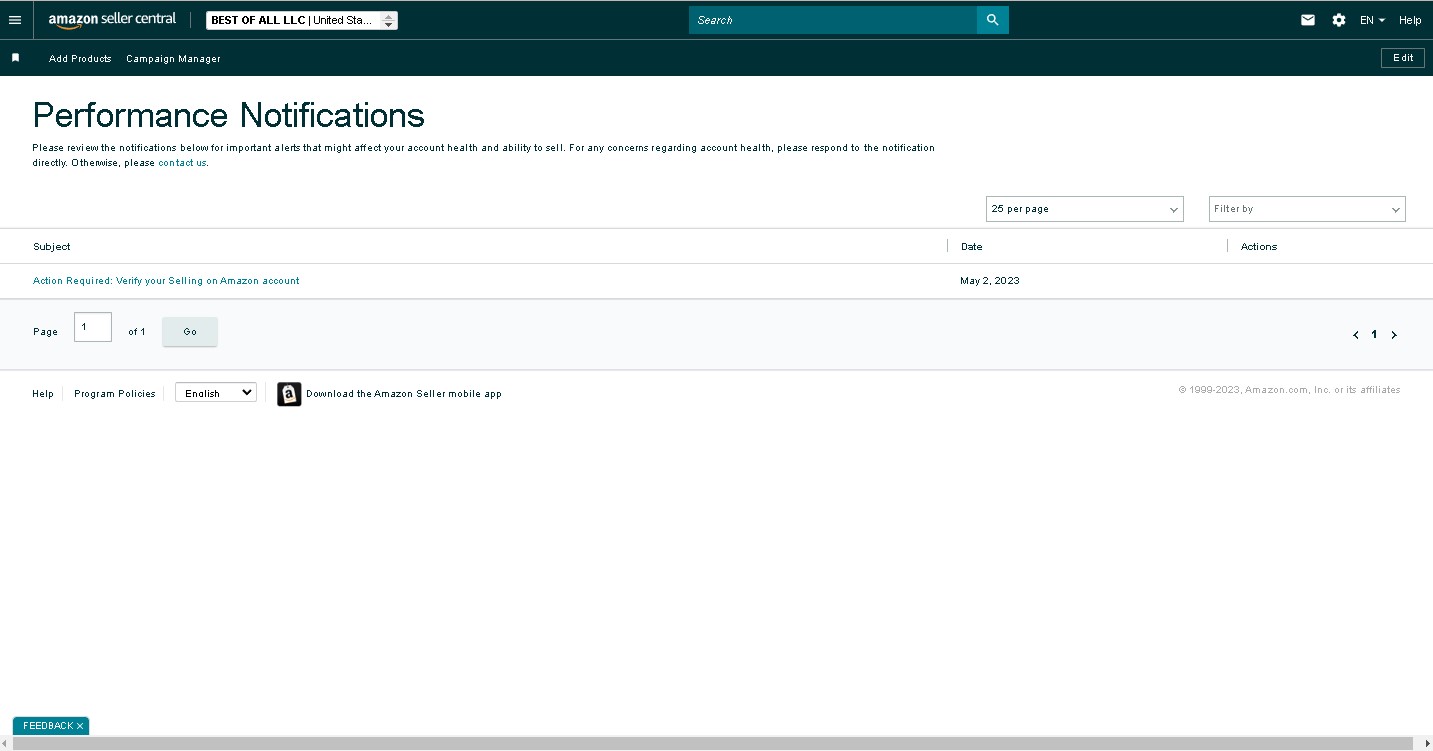Click the bookmark icon in the favorites bar
Viewport: 1433px width, 751px height.
click(15, 58)
